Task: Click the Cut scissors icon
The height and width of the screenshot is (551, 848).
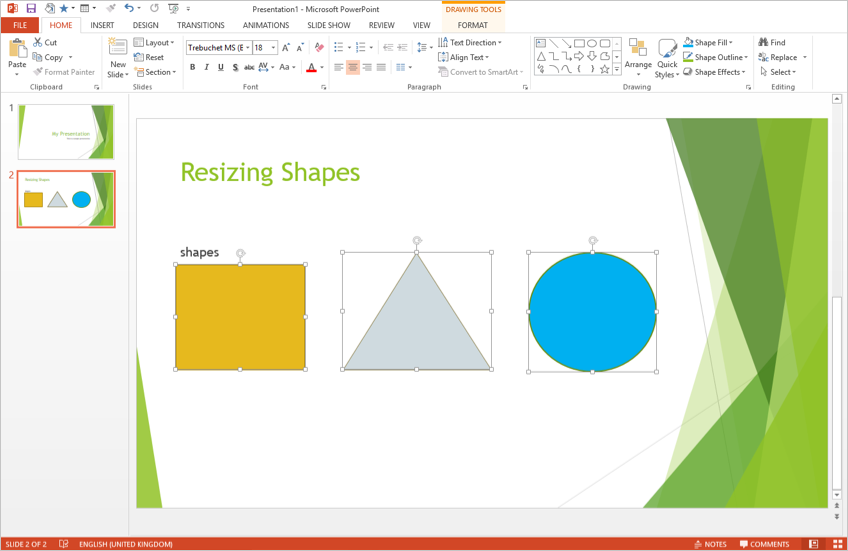Action: click(37, 43)
